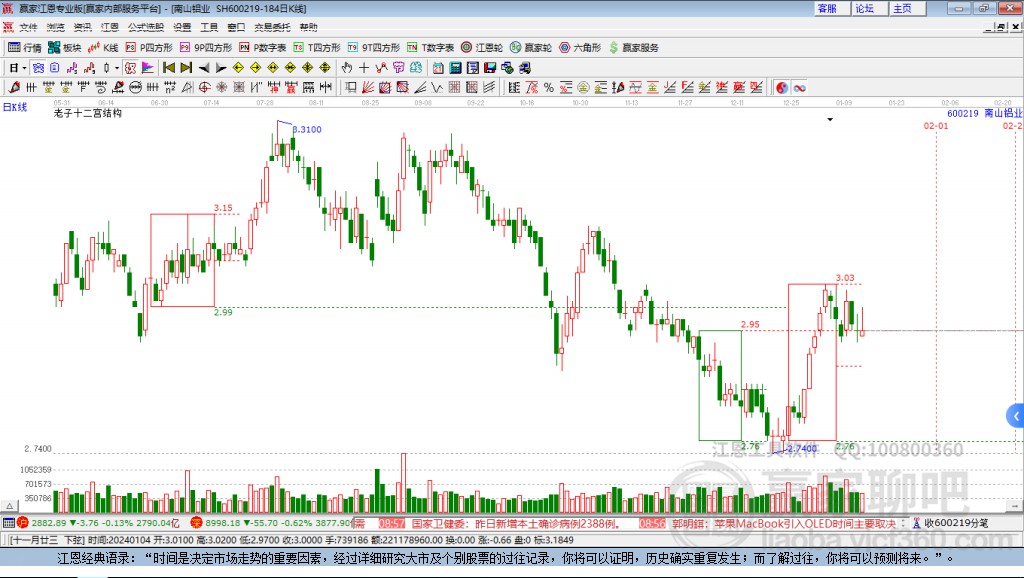Open the P四方形 tool
The image size is (1024, 578).
149,48
